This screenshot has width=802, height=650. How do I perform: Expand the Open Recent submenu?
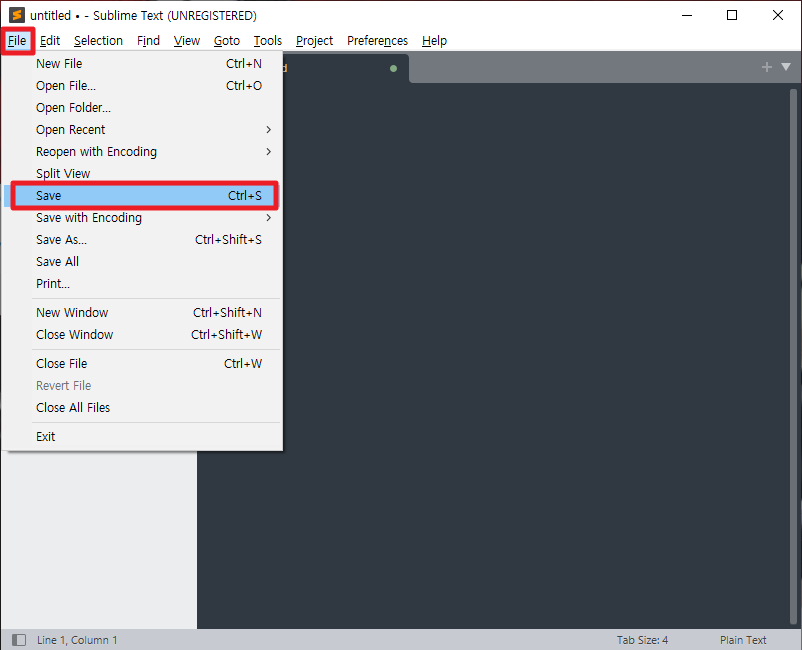click(x=142, y=129)
